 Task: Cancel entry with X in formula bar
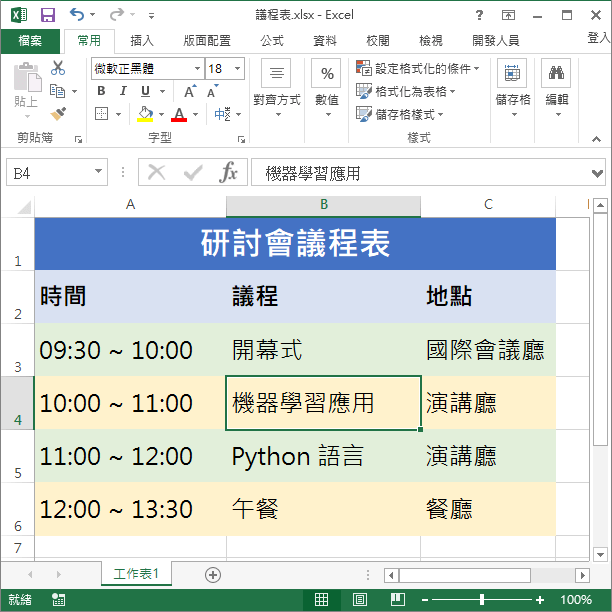click(157, 172)
